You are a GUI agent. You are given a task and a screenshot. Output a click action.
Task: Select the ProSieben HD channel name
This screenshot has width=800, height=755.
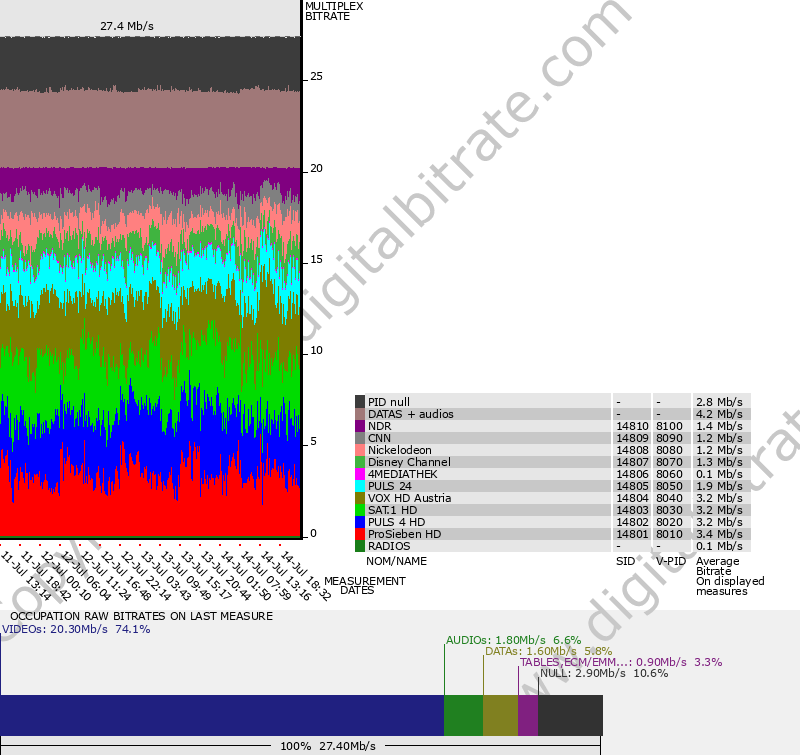[405, 534]
